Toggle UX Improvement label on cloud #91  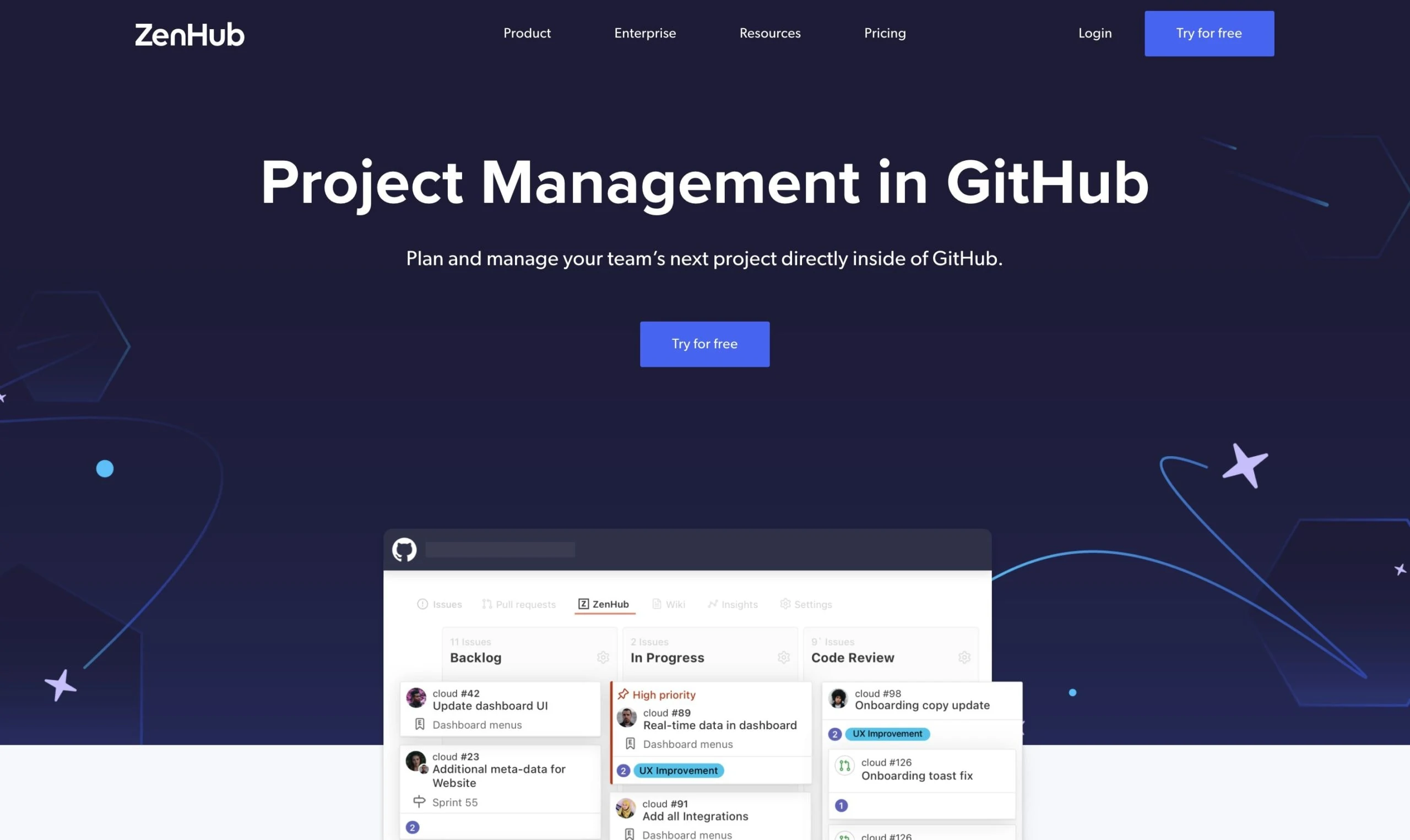pyautogui.click(x=675, y=770)
